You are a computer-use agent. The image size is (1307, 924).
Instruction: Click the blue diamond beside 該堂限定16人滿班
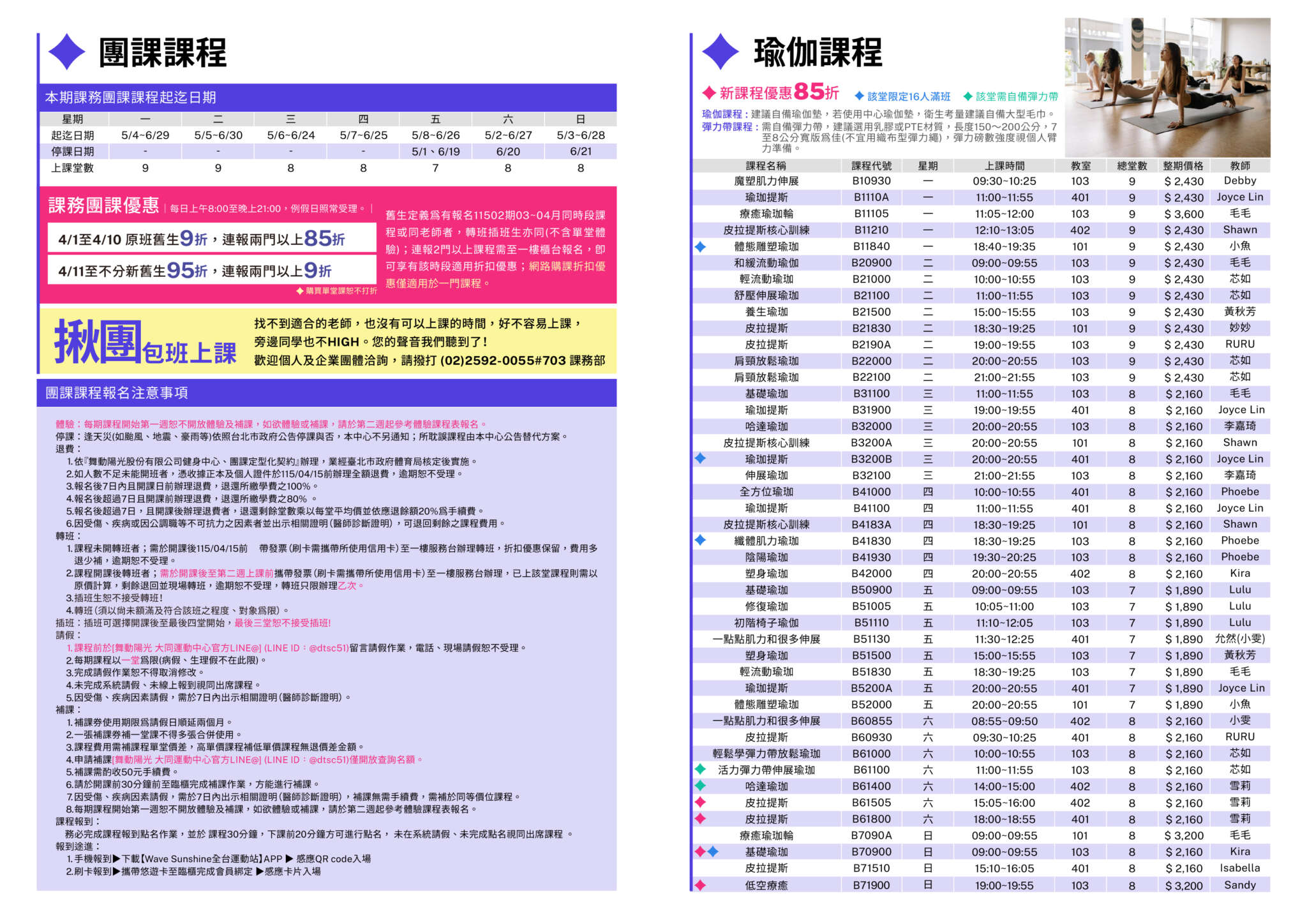pyautogui.click(x=859, y=96)
